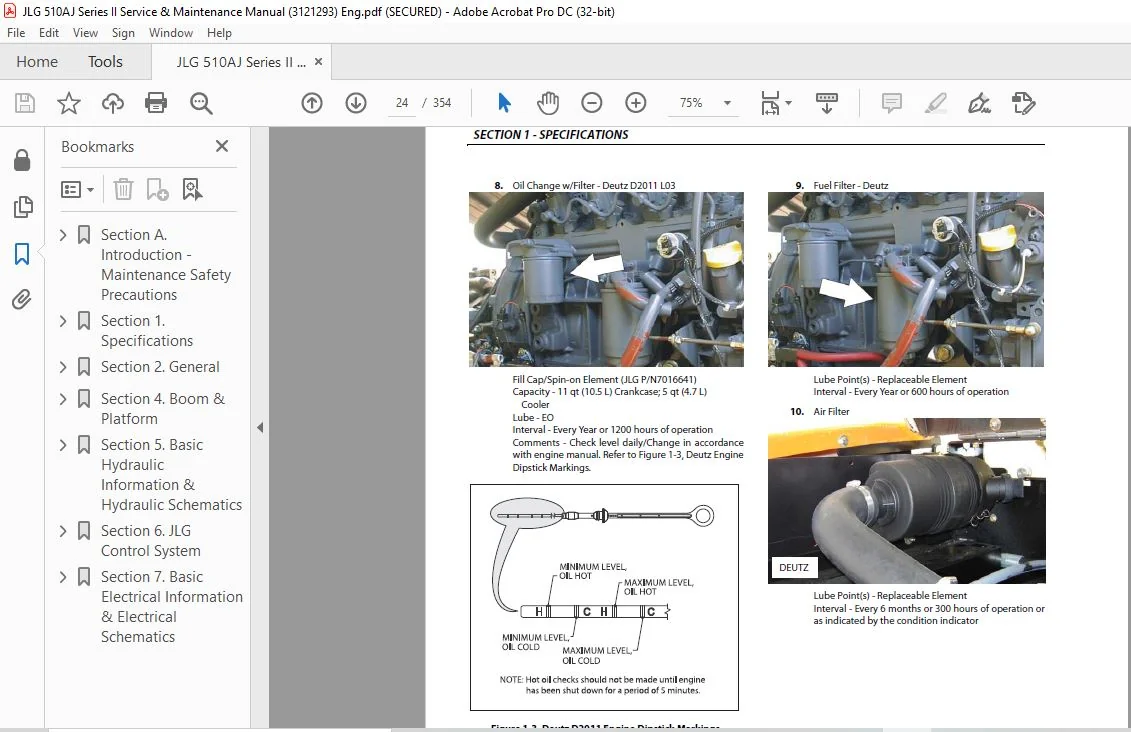Open the Help menu
The width and height of the screenshot is (1131, 732).
[219, 32]
